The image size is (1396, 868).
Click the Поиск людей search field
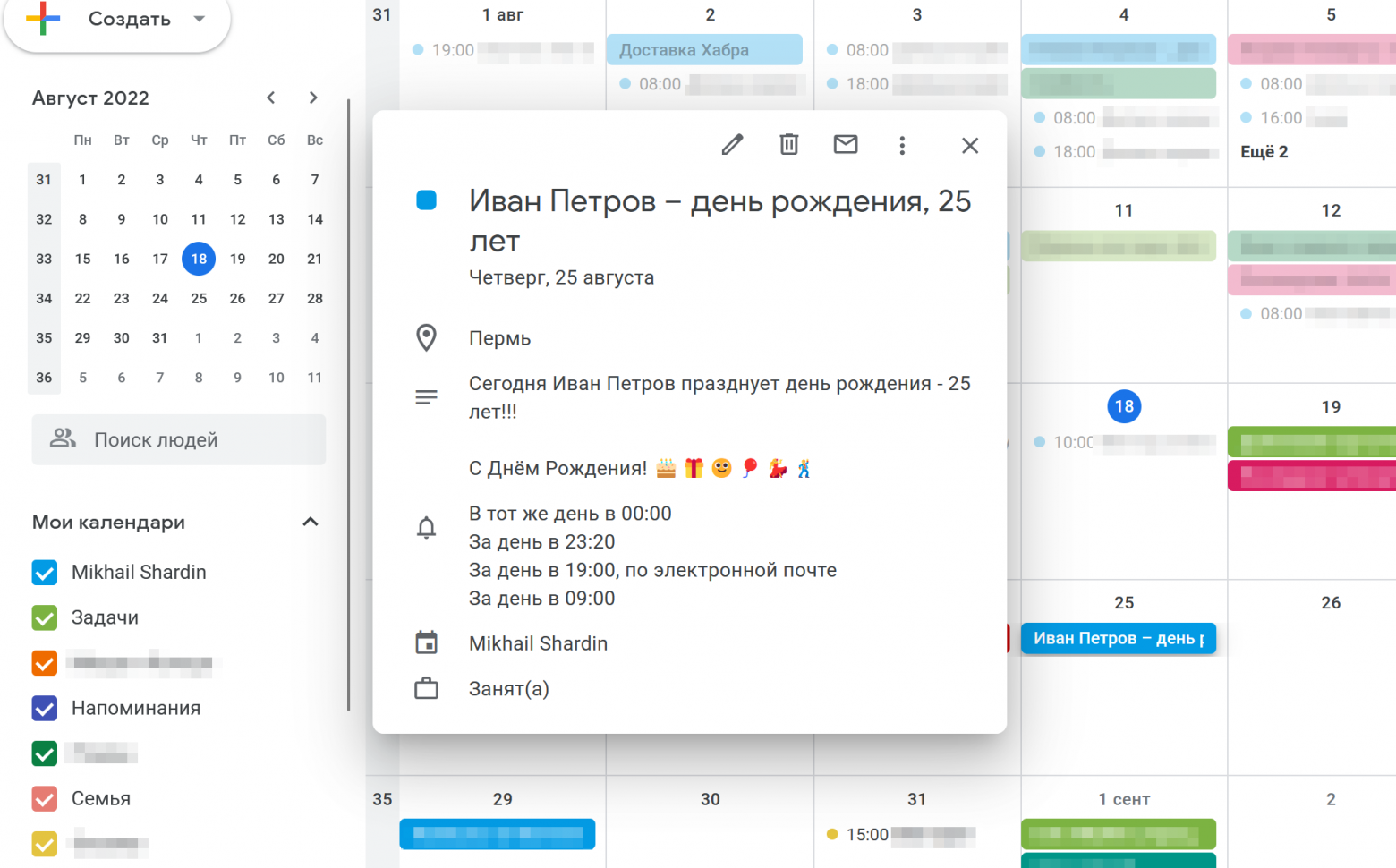[179, 439]
